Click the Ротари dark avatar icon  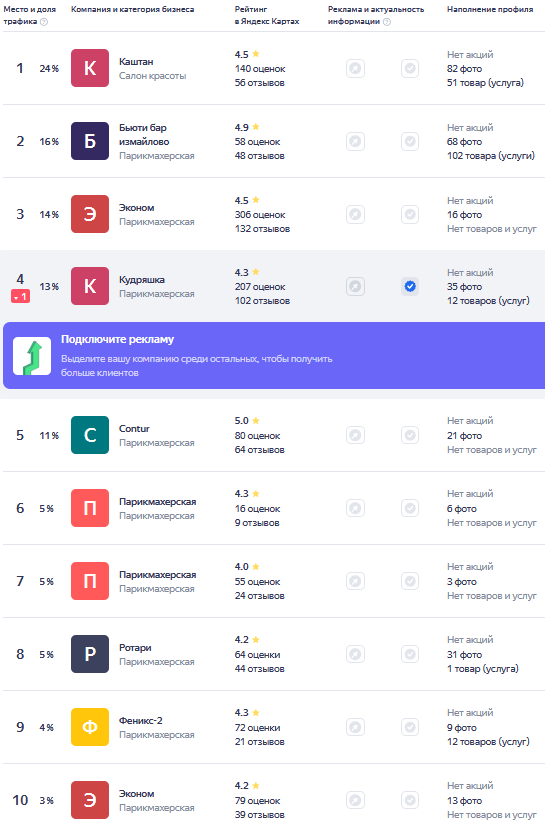tap(90, 654)
